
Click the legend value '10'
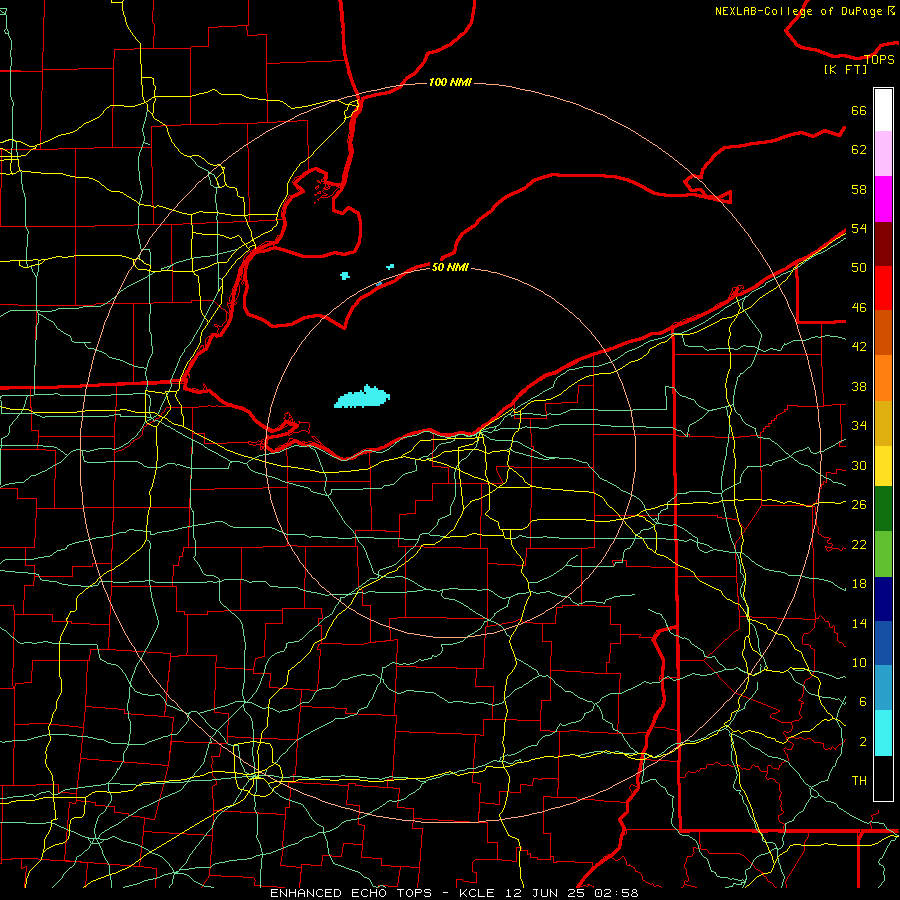[859, 663]
